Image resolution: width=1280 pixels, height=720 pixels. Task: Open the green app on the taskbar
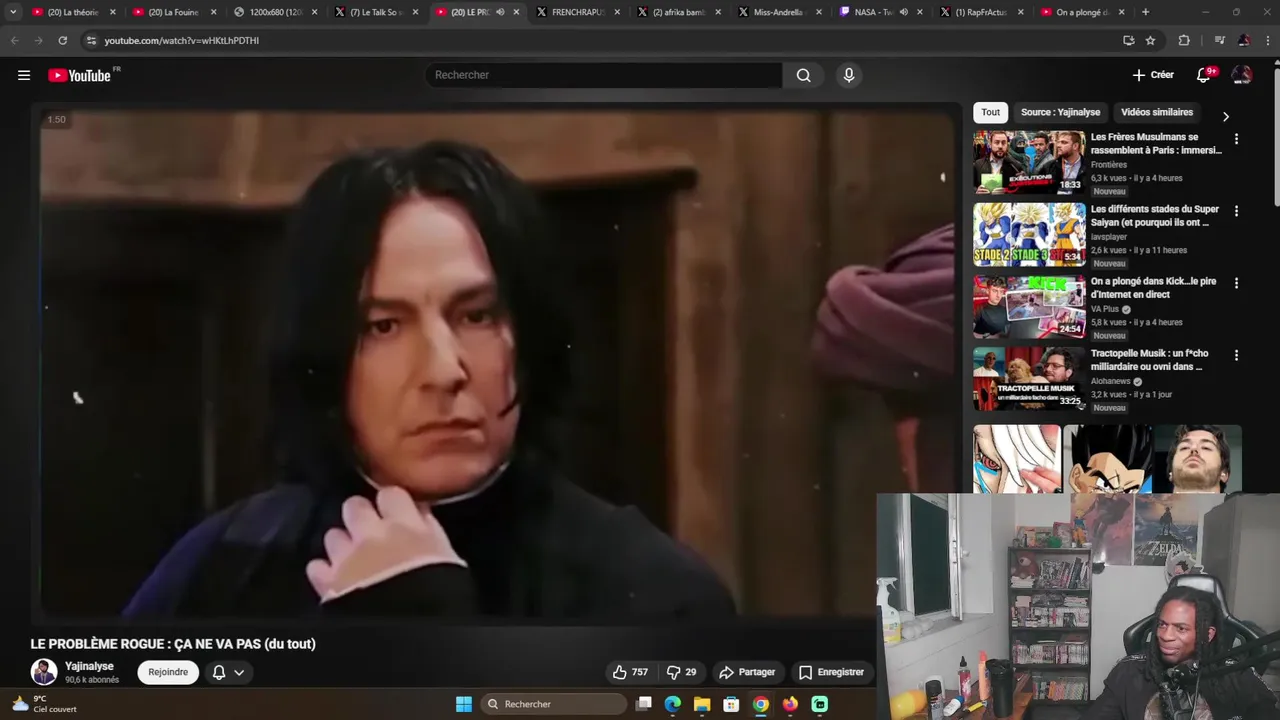coord(820,704)
